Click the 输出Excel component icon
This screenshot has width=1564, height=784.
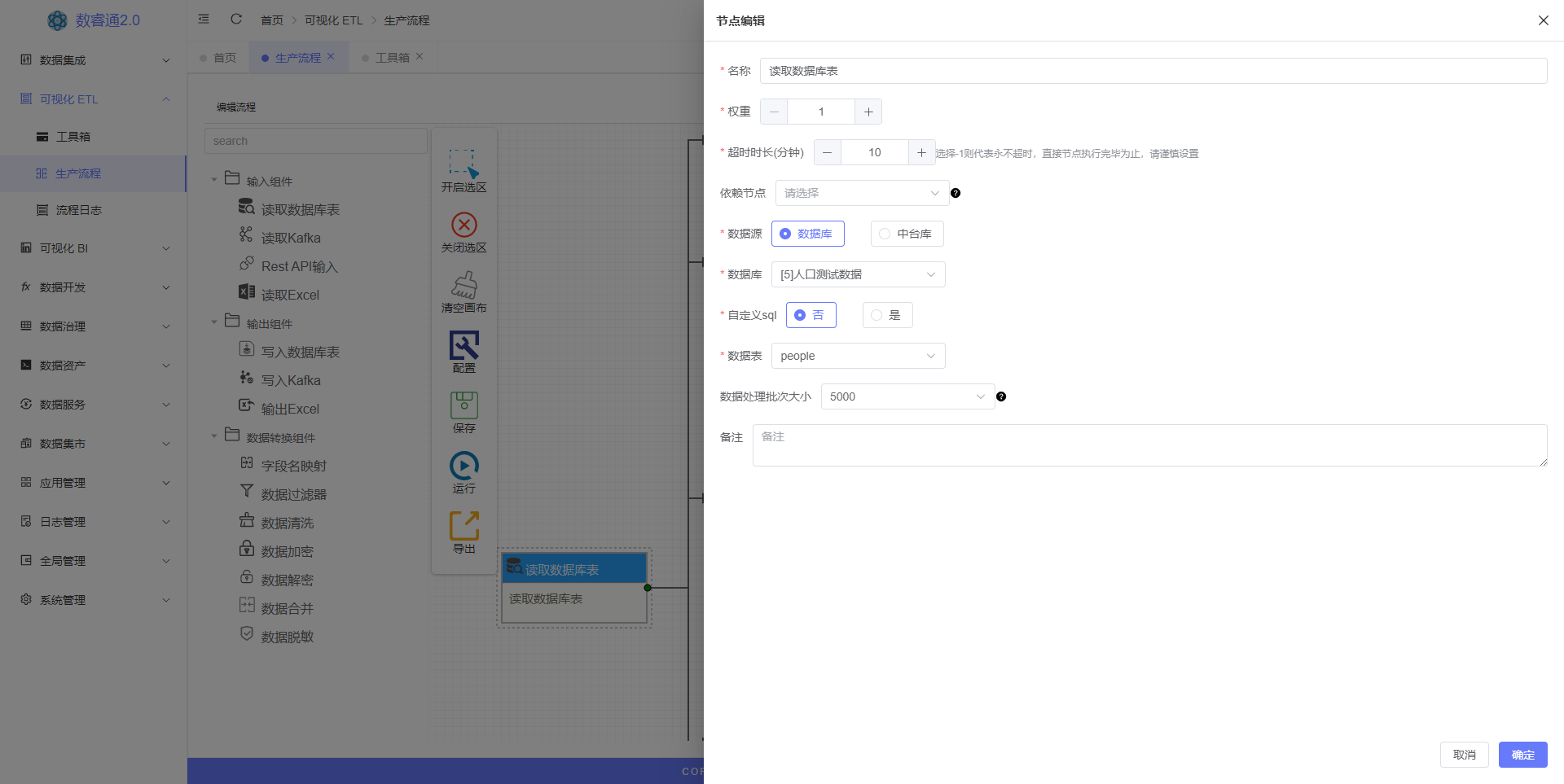246,405
